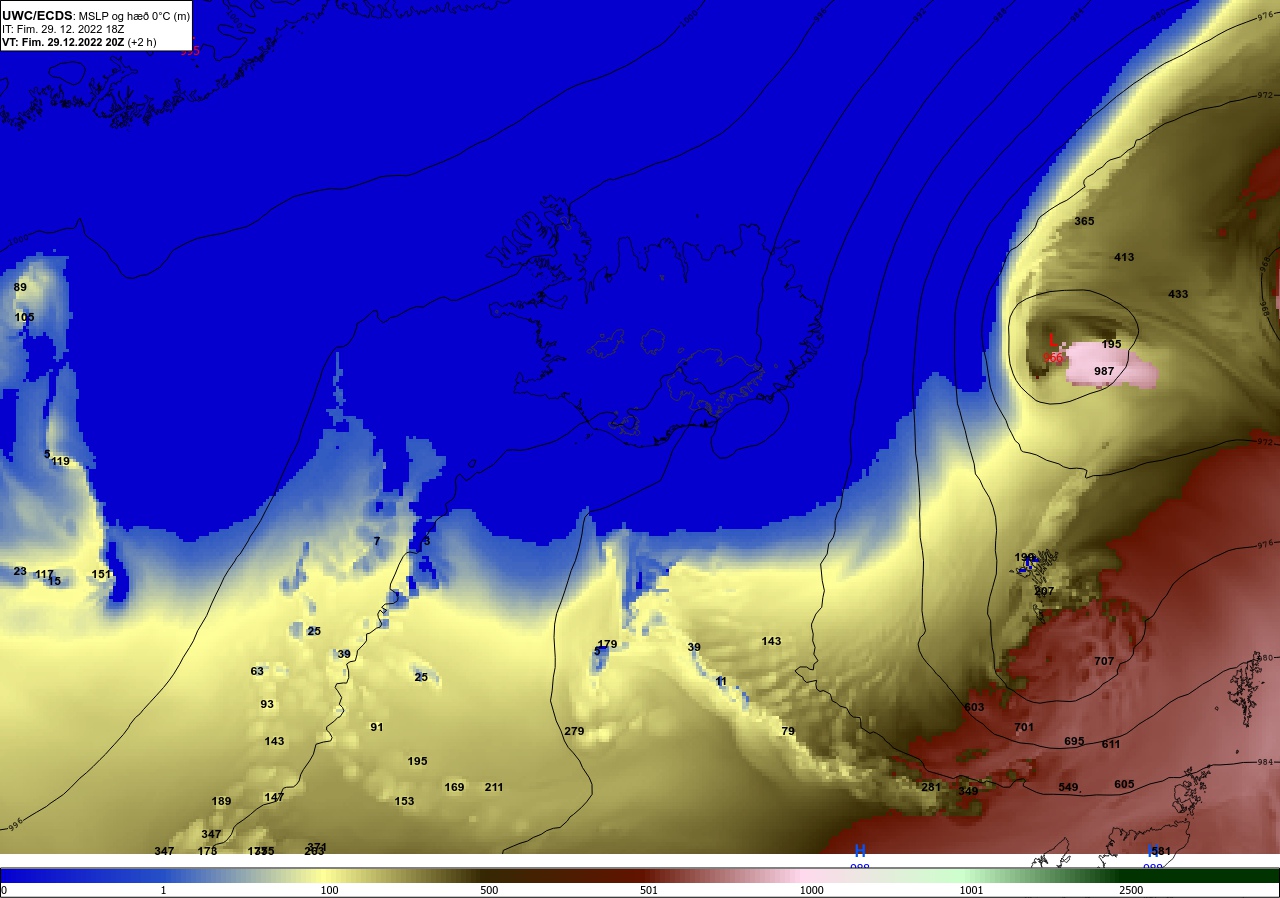This screenshot has height=898, width=1280.
Task: Click the 281 height value
Action: pos(931,787)
